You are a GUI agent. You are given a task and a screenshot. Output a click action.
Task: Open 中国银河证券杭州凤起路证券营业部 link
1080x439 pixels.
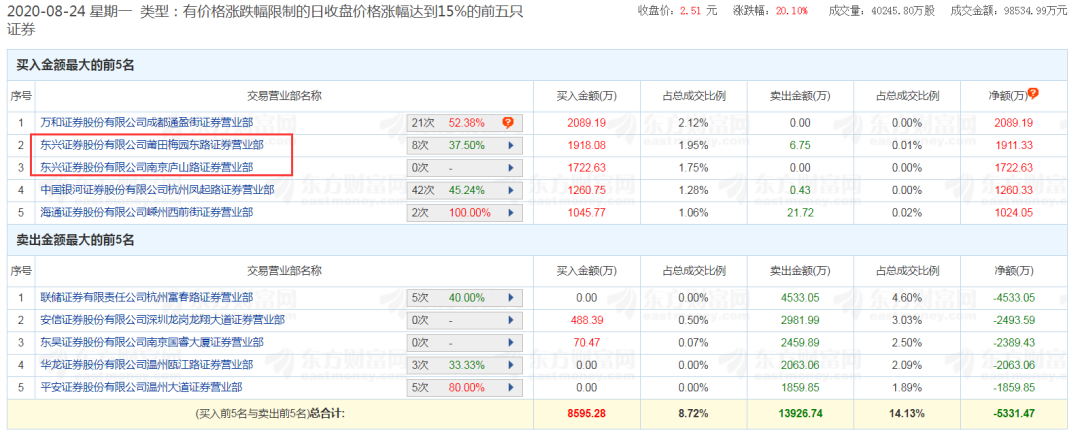point(157,190)
